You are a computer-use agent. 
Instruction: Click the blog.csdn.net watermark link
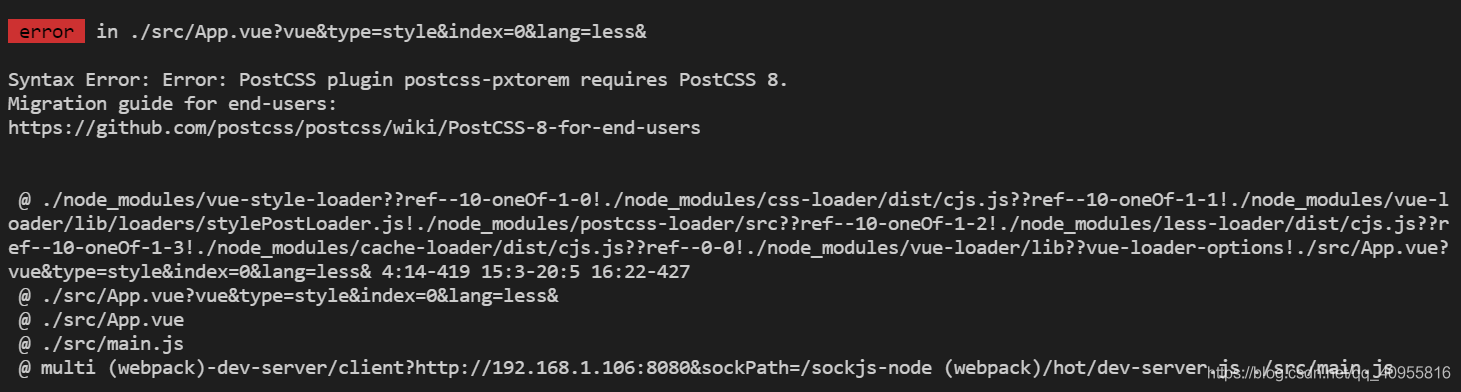pos(1328,373)
